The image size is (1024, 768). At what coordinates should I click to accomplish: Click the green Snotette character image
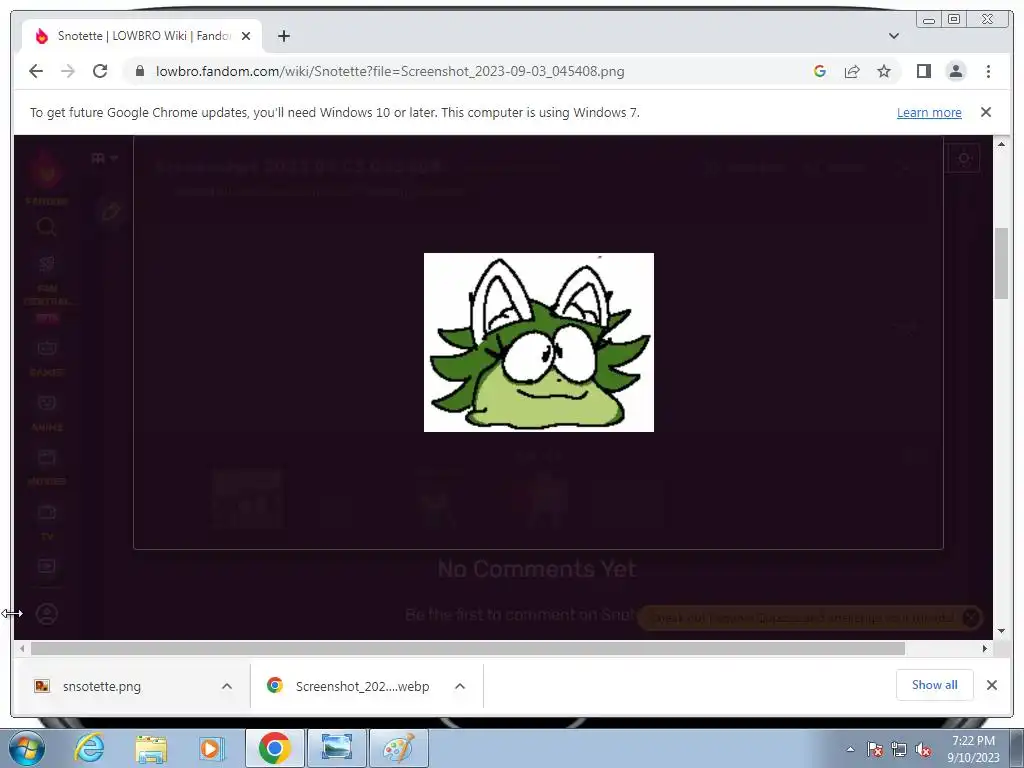point(539,342)
